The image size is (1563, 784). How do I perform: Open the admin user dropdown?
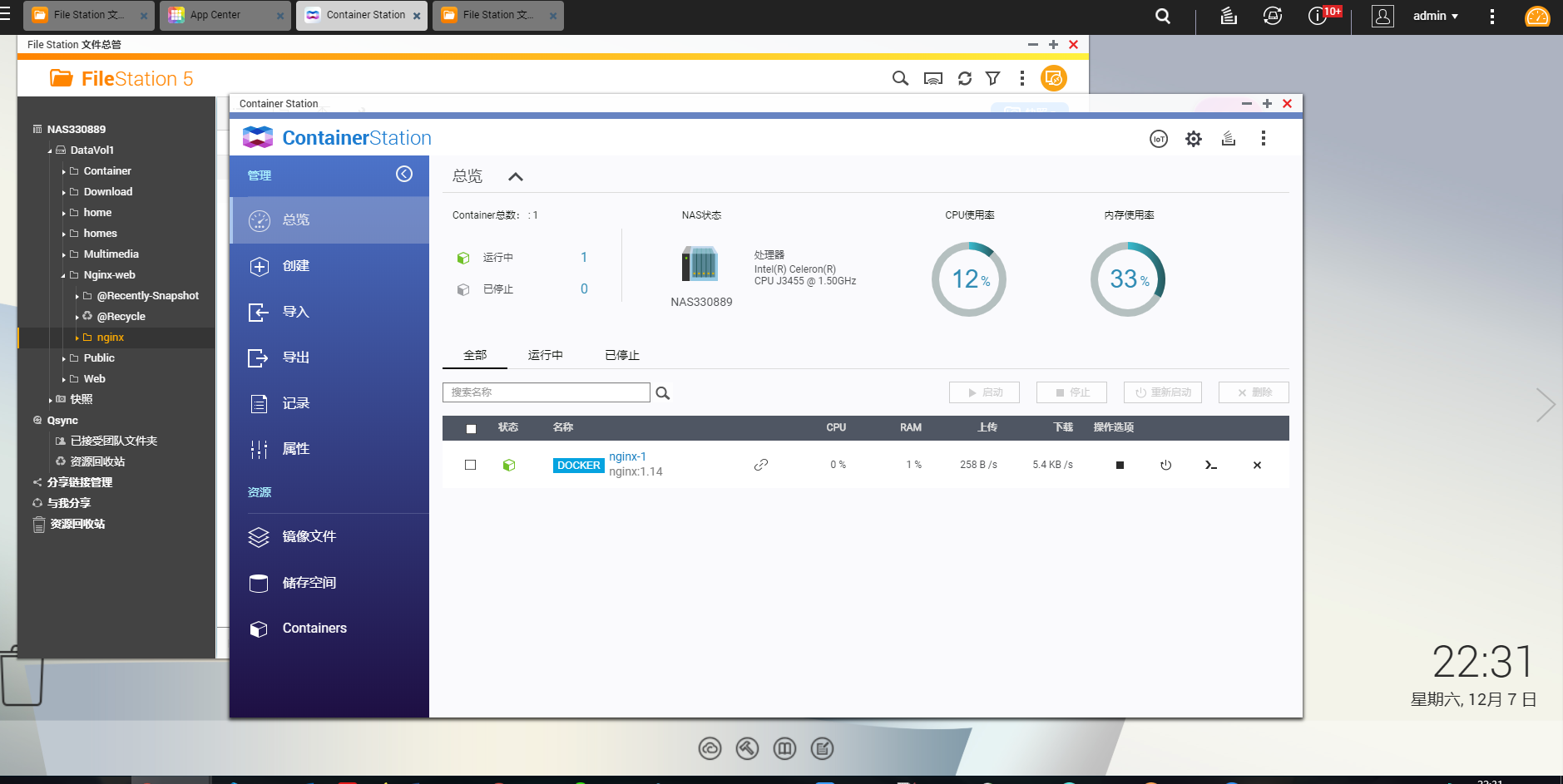(1435, 15)
